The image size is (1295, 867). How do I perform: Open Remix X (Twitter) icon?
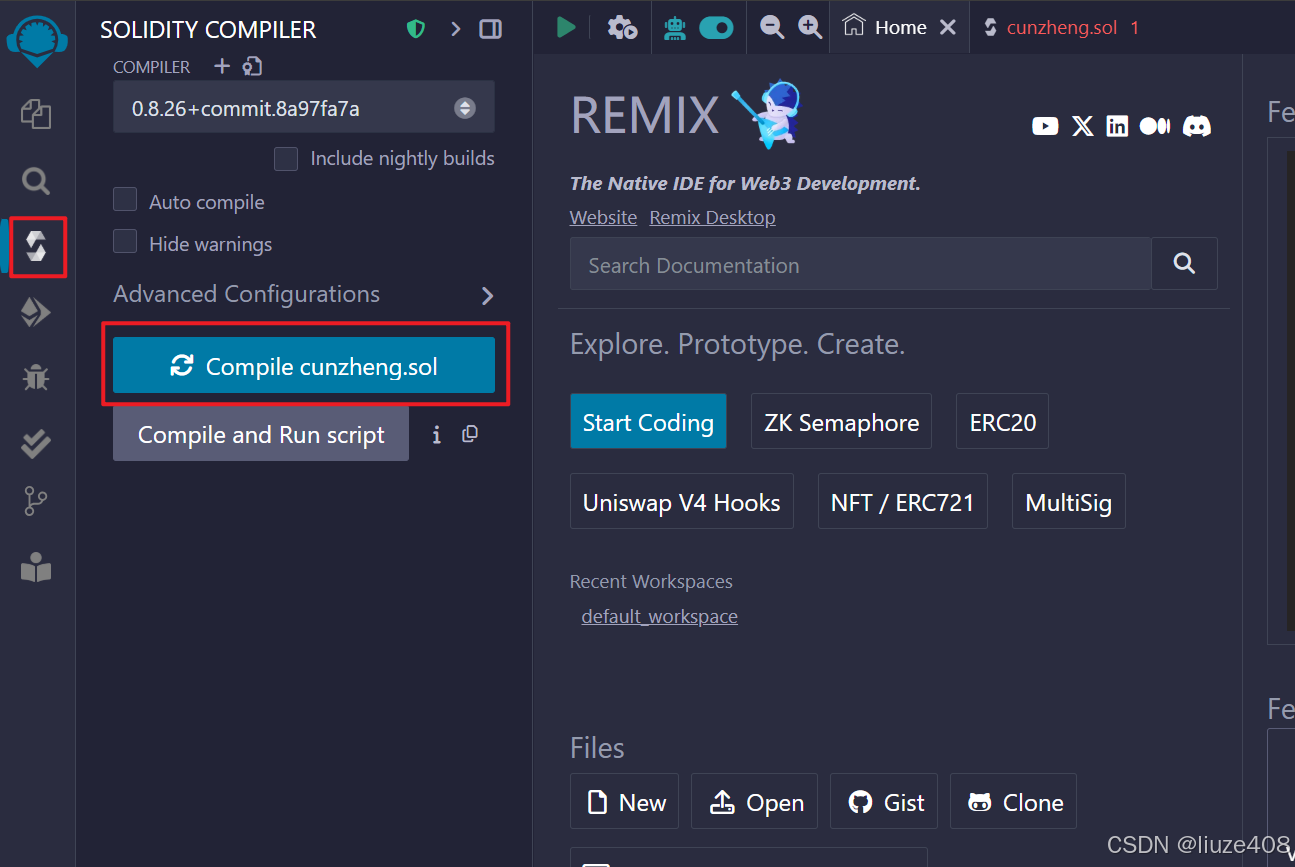[1083, 126]
